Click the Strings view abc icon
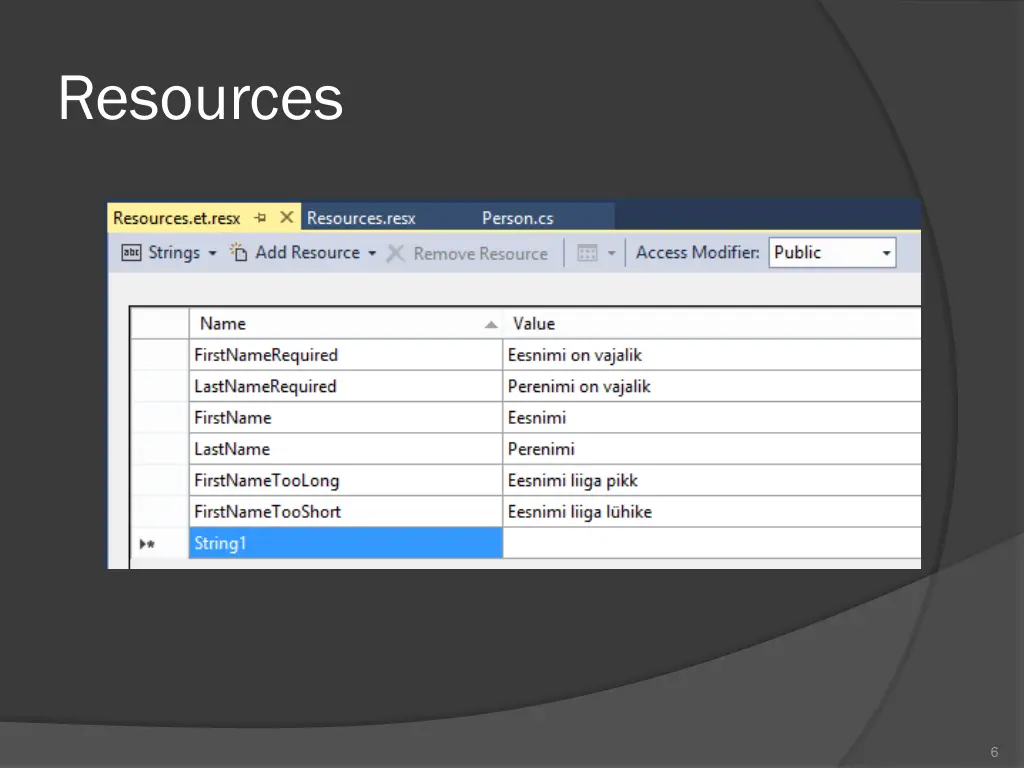 (131, 253)
